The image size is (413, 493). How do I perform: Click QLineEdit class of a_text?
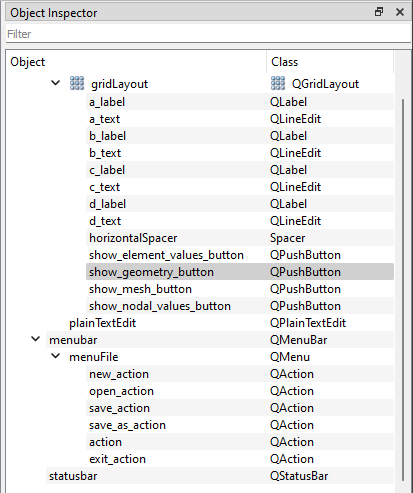point(295,119)
